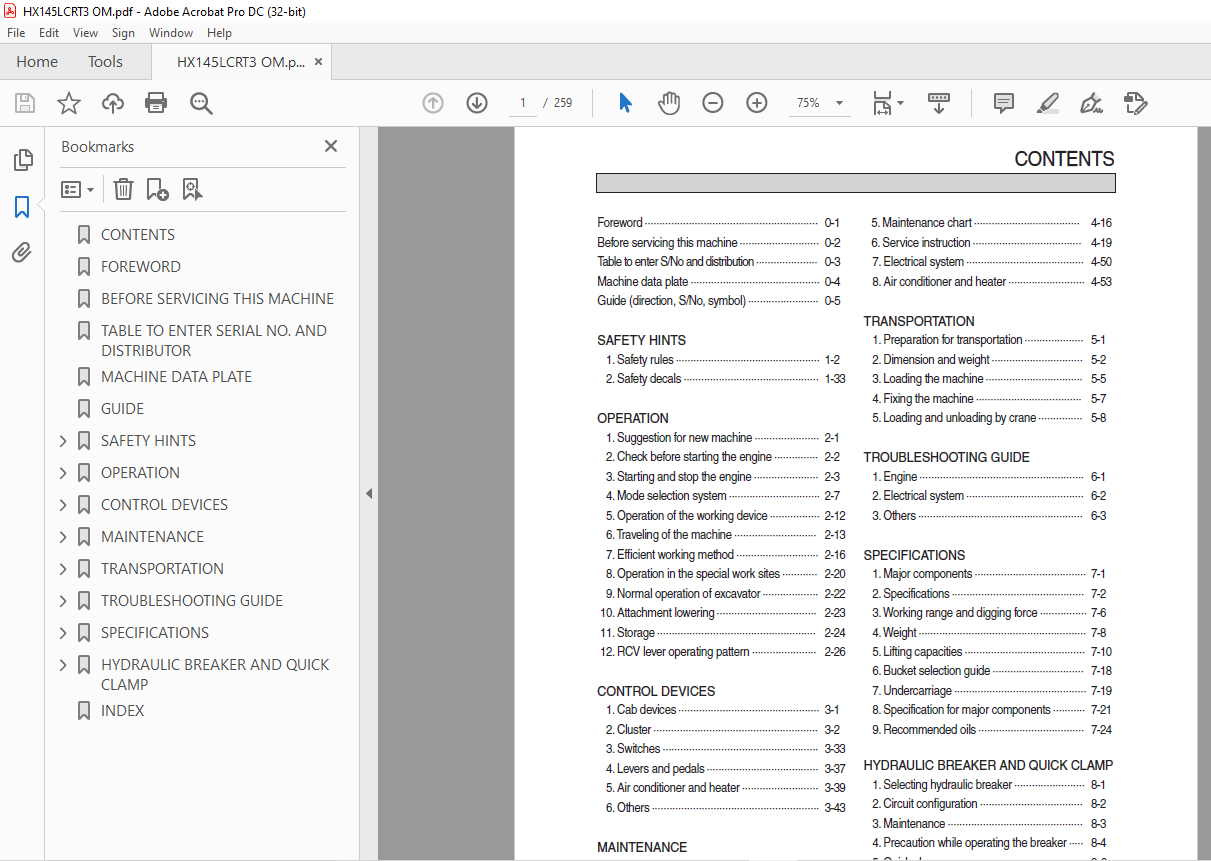Go to the previous page

pos(433,103)
